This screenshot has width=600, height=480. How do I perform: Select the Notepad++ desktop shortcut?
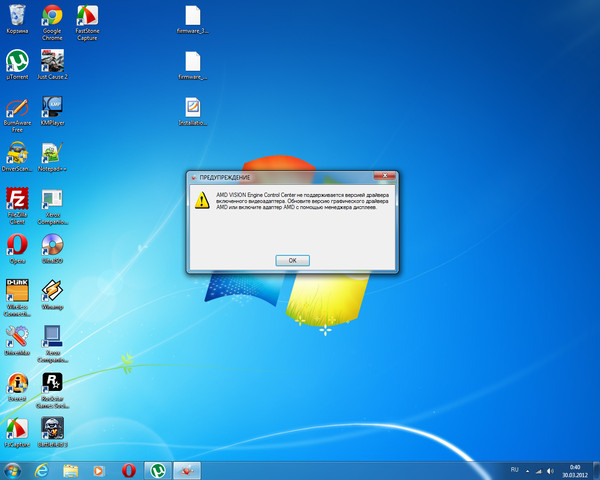[52, 157]
